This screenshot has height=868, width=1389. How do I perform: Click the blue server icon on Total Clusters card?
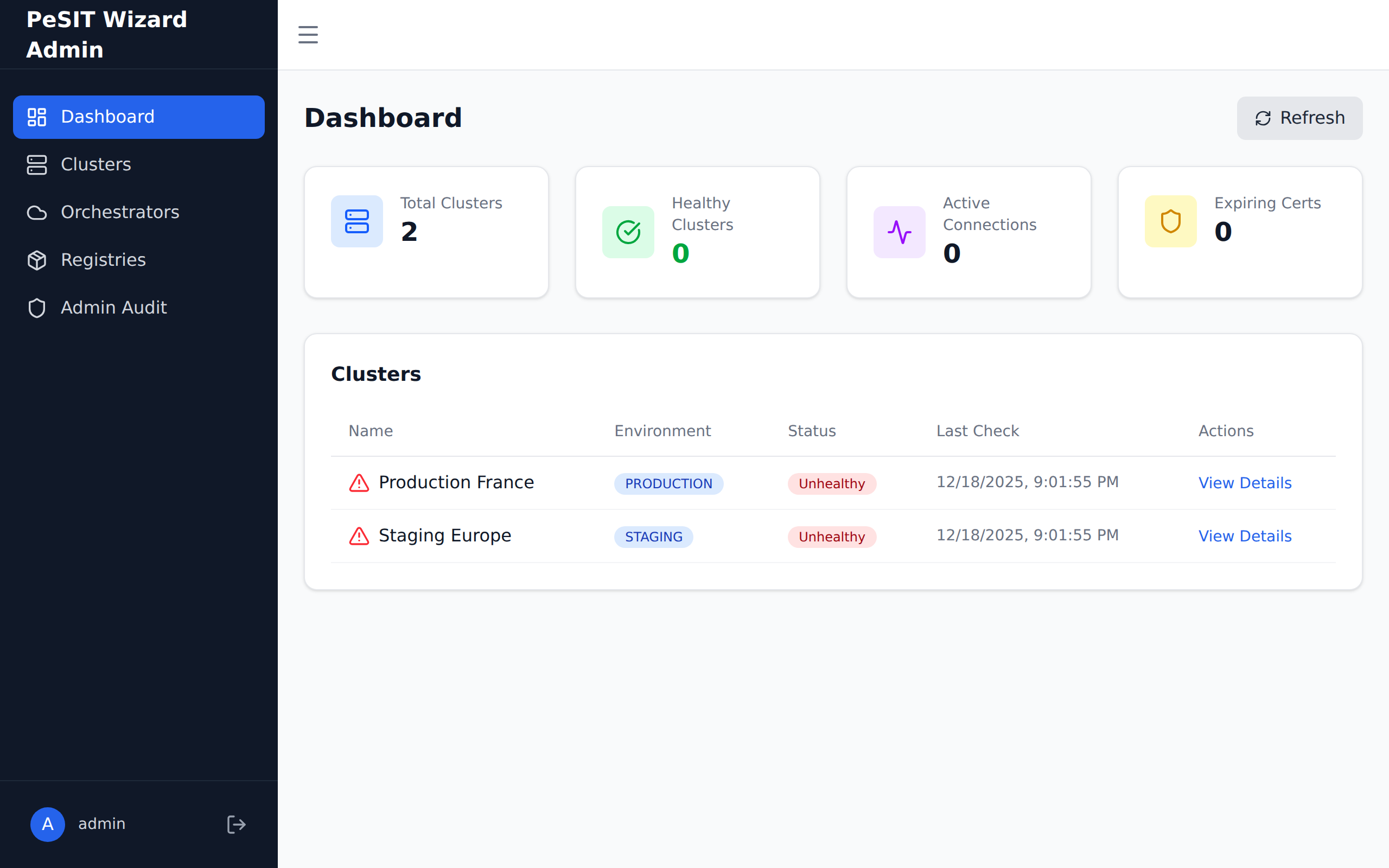click(356, 221)
